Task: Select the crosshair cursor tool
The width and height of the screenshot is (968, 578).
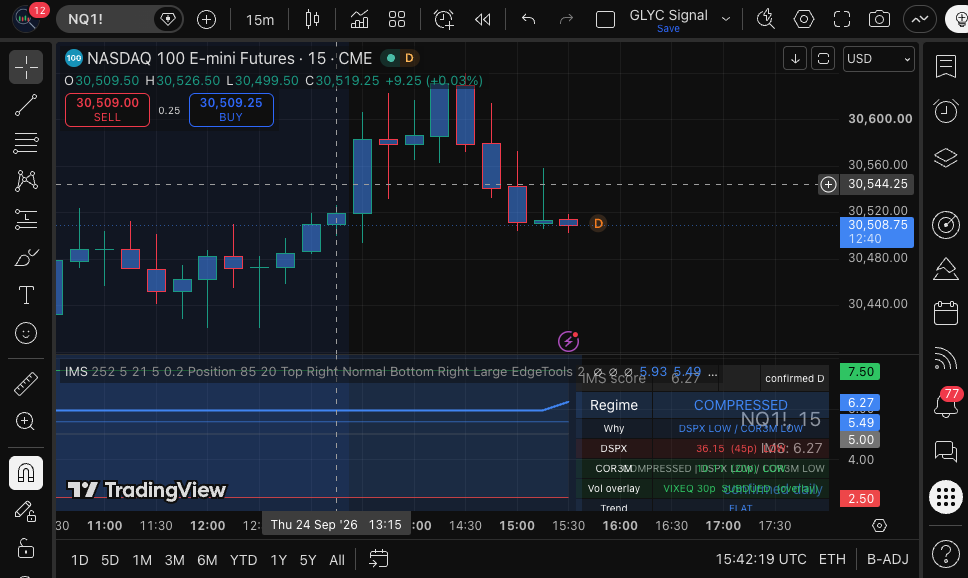Action: [26, 67]
